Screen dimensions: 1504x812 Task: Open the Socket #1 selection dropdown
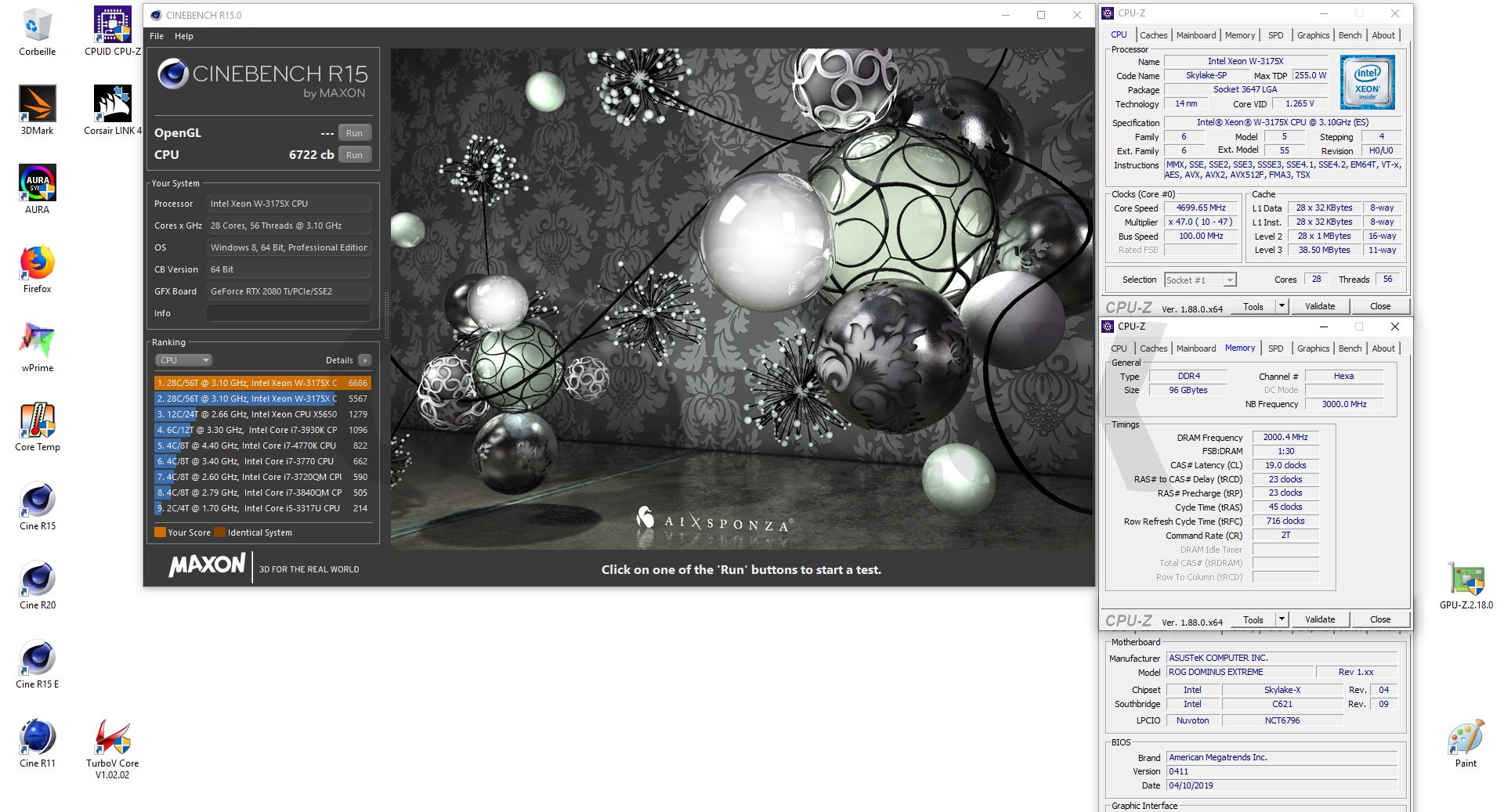[1199, 280]
